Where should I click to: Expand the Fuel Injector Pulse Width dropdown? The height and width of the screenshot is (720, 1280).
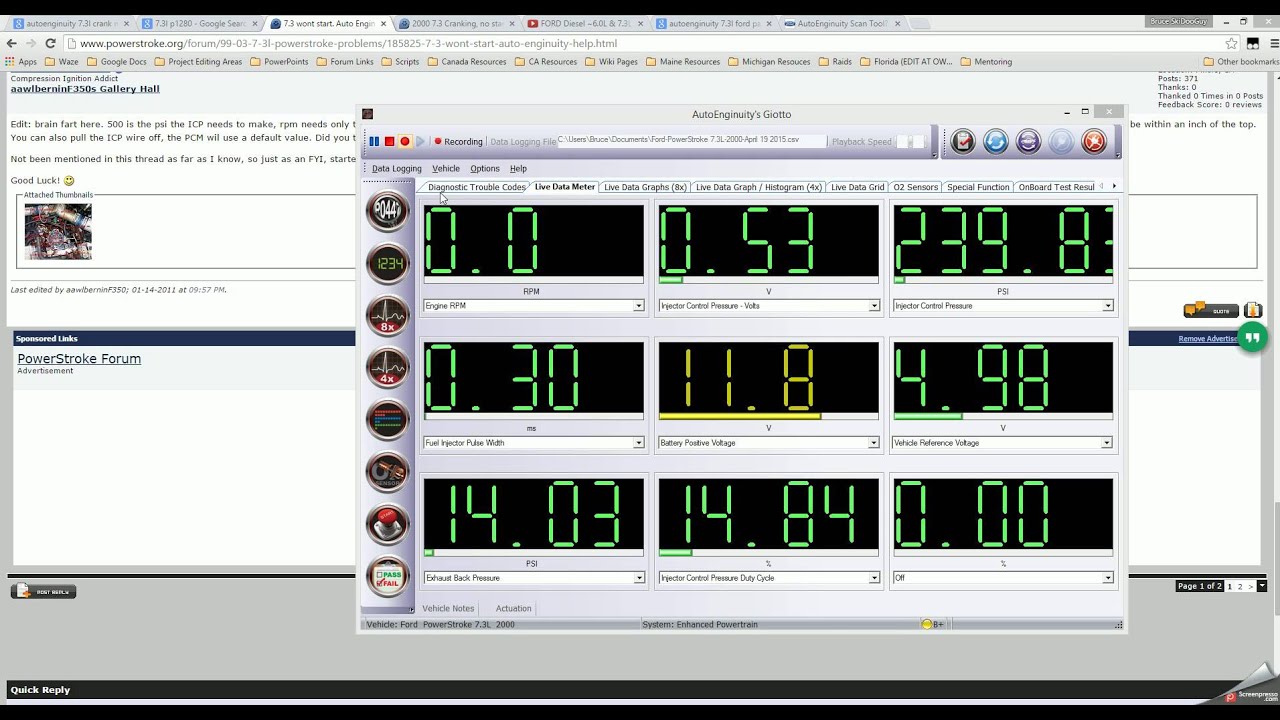tap(639, 443)
